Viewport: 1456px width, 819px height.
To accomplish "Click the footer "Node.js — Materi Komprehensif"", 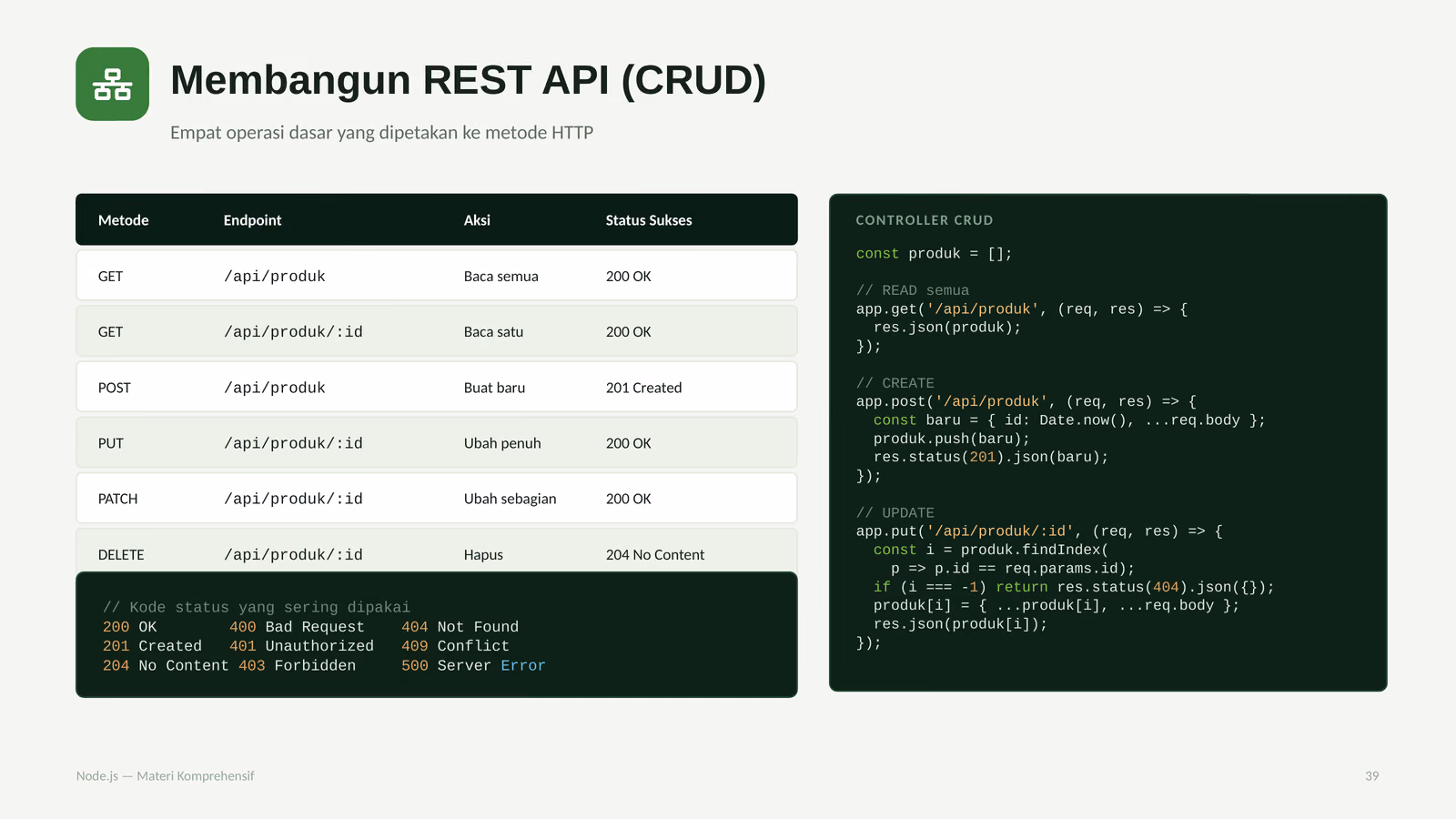I will 166,776.
